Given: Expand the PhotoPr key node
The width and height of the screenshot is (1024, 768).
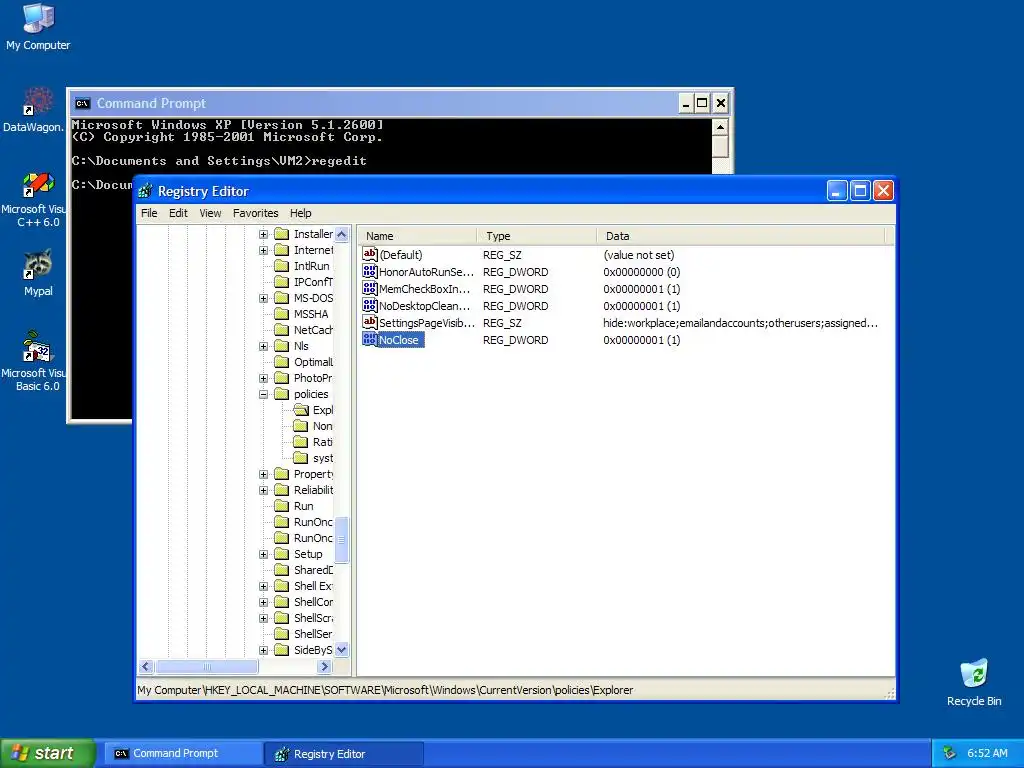Looking at the screenshot, I should click(x=263, y=378).
